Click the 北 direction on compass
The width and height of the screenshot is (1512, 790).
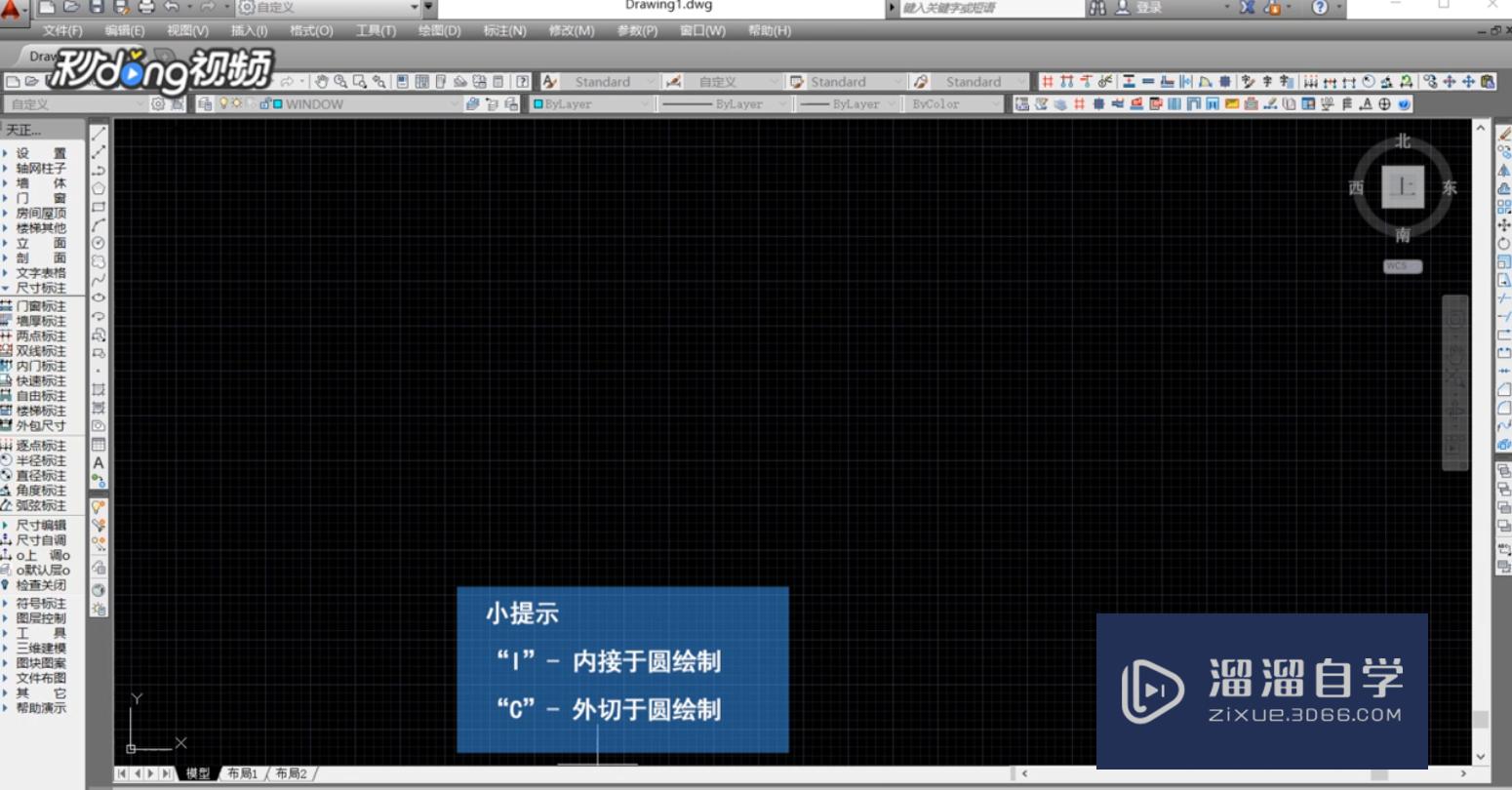click(x=1402, y=141)
